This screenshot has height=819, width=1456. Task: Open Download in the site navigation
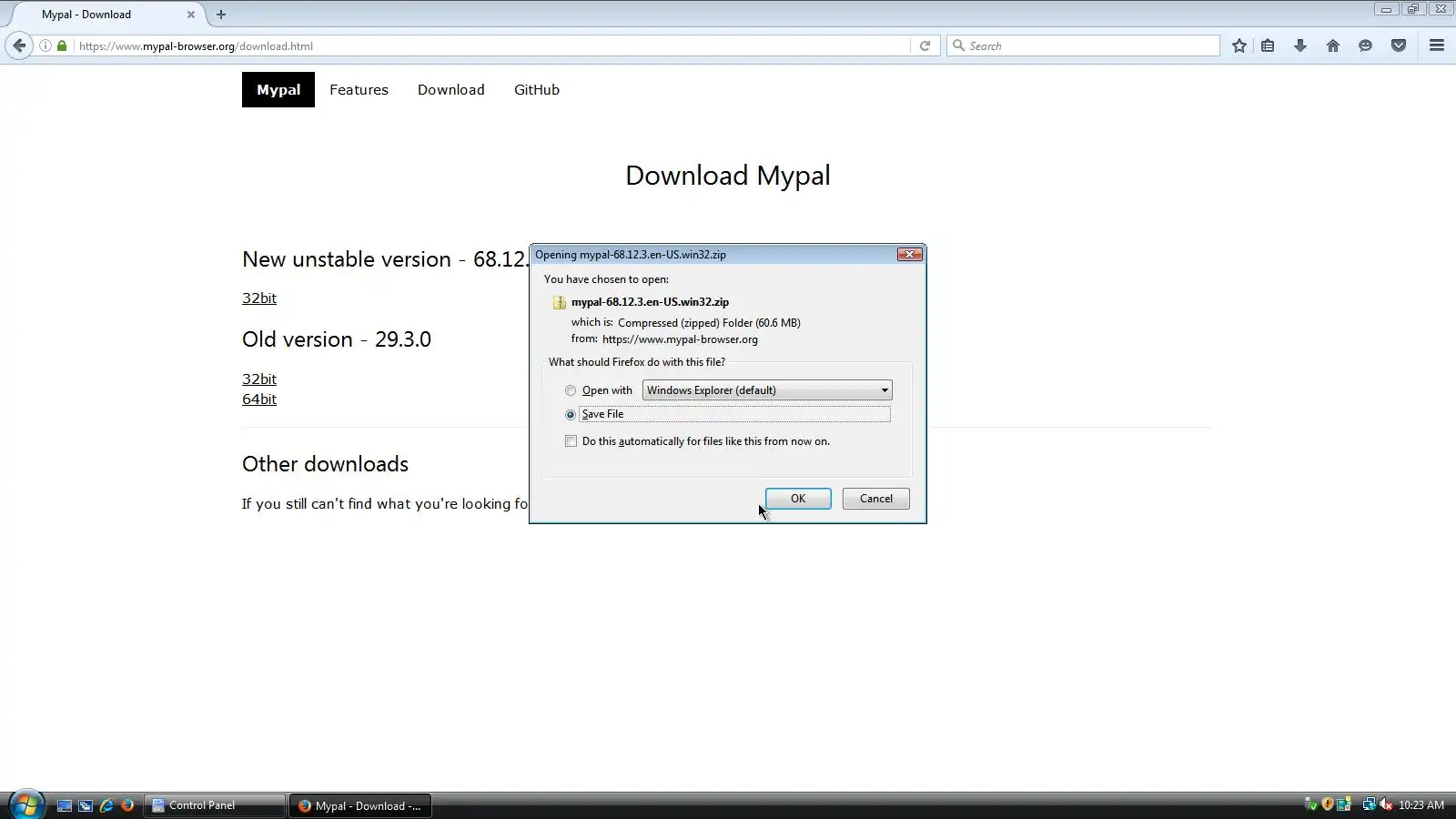pyautogui.click(x=451, y=90)
